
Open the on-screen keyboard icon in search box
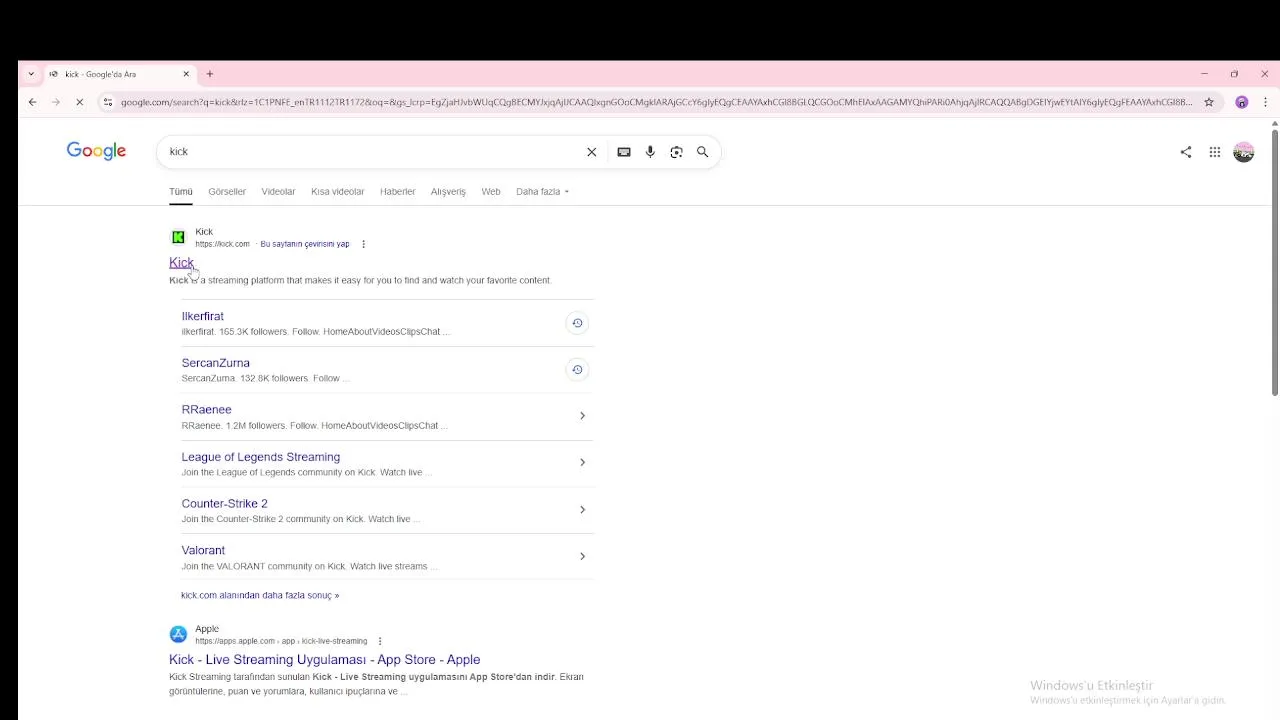(x=624, y=152)
